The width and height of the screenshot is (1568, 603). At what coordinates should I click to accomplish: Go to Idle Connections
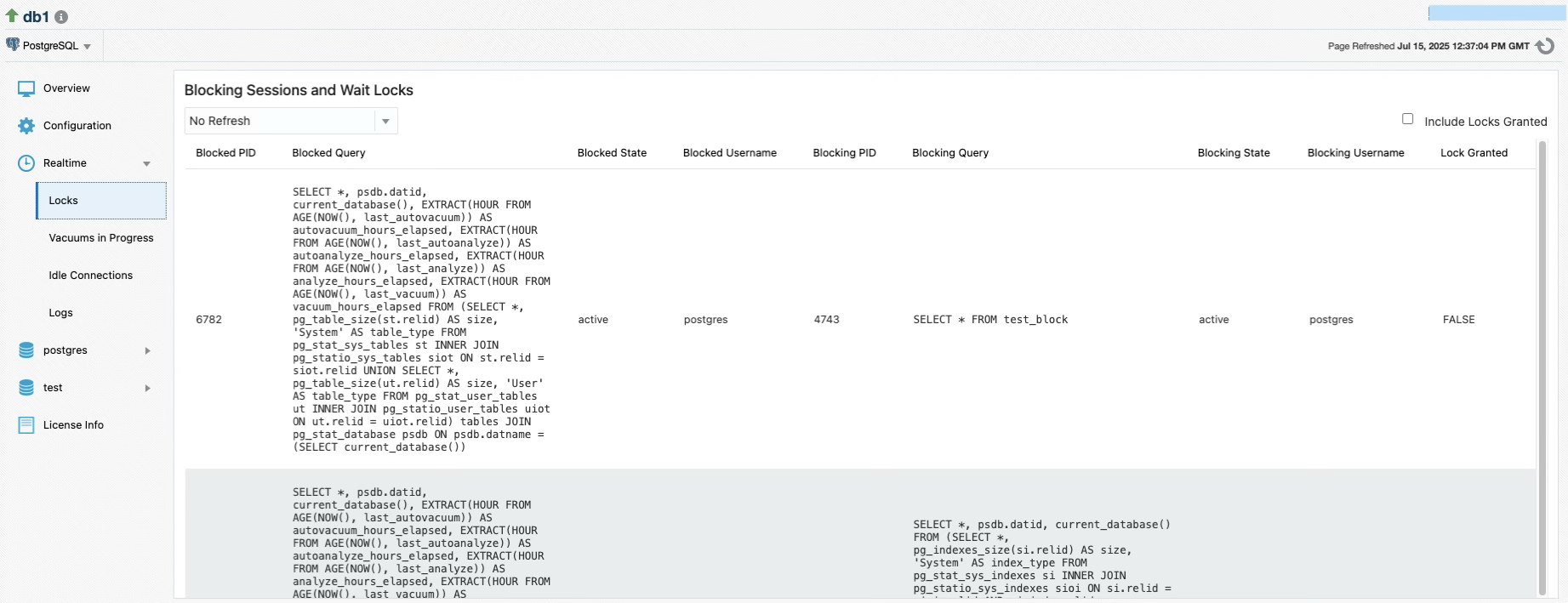91,276
